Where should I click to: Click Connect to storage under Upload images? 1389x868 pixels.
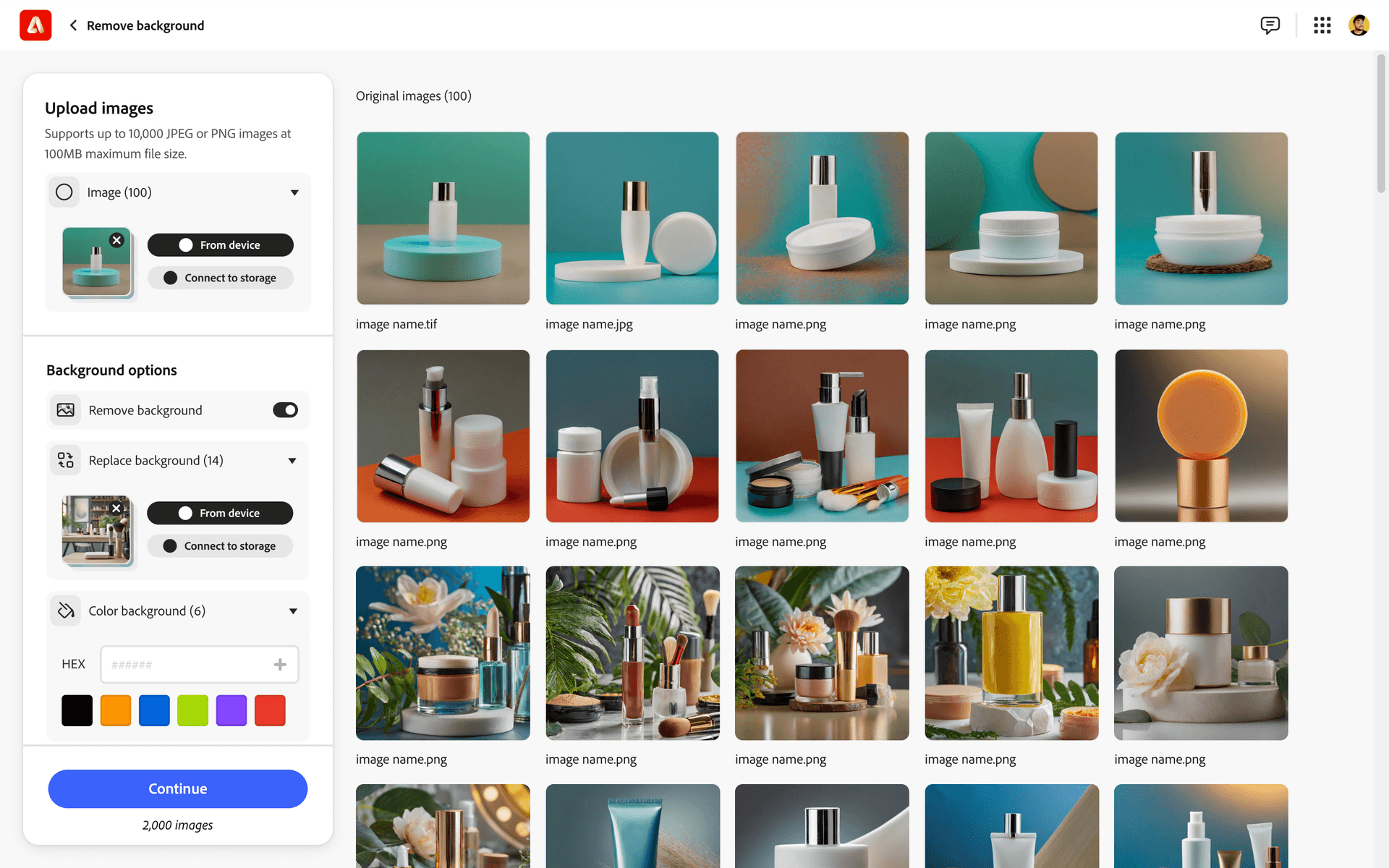click(x=220, y=278)
